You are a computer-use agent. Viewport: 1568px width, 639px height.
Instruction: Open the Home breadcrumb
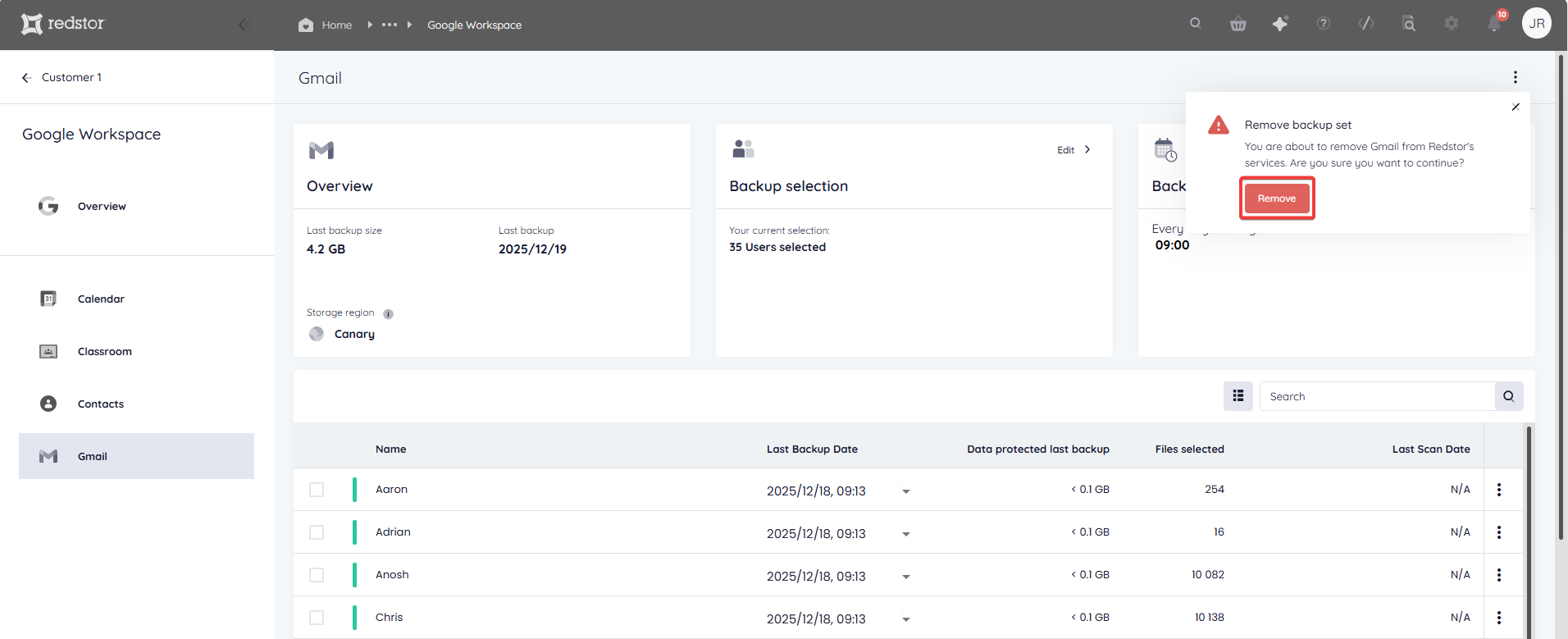(x=326, y=25)
